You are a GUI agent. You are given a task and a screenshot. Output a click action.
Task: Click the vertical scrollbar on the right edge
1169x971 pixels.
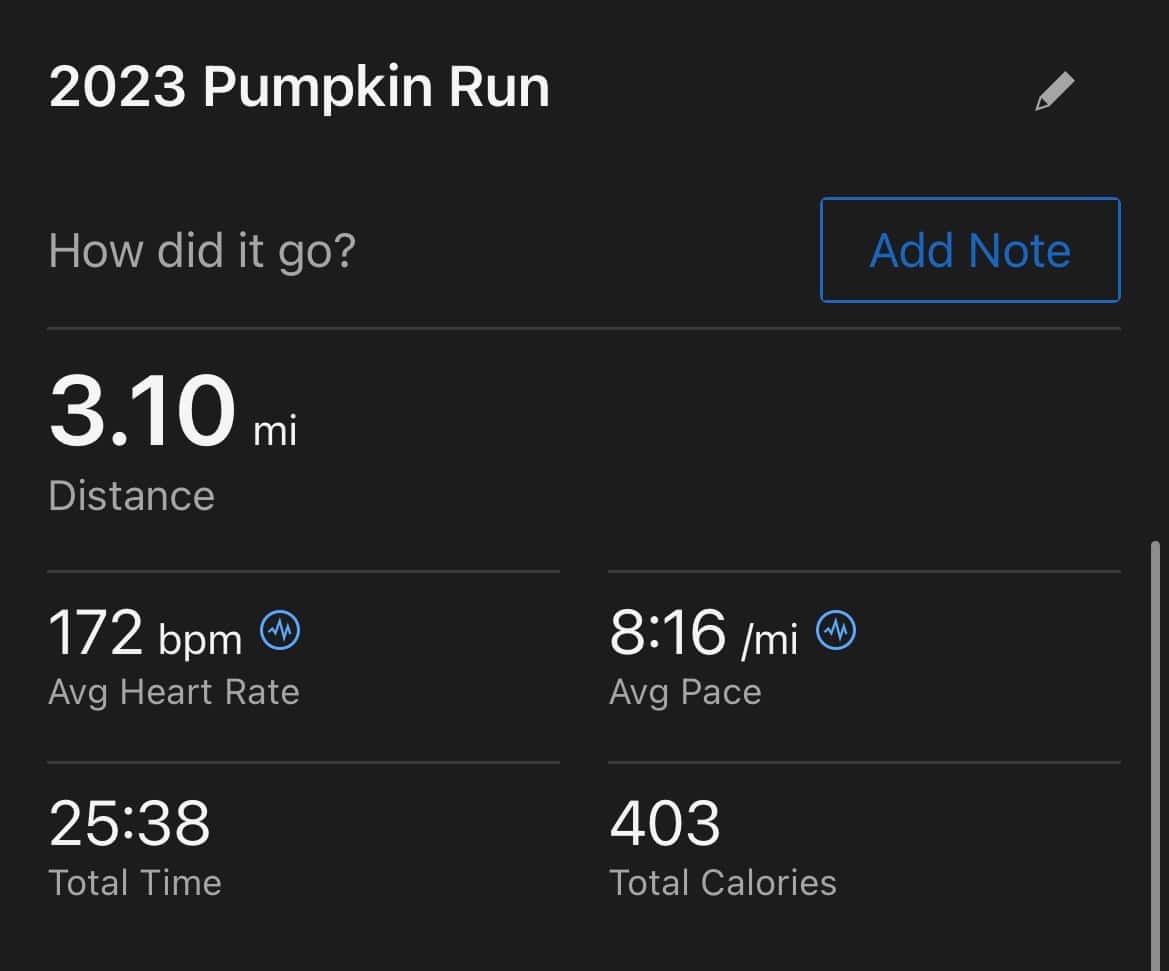coord(1156,750)
